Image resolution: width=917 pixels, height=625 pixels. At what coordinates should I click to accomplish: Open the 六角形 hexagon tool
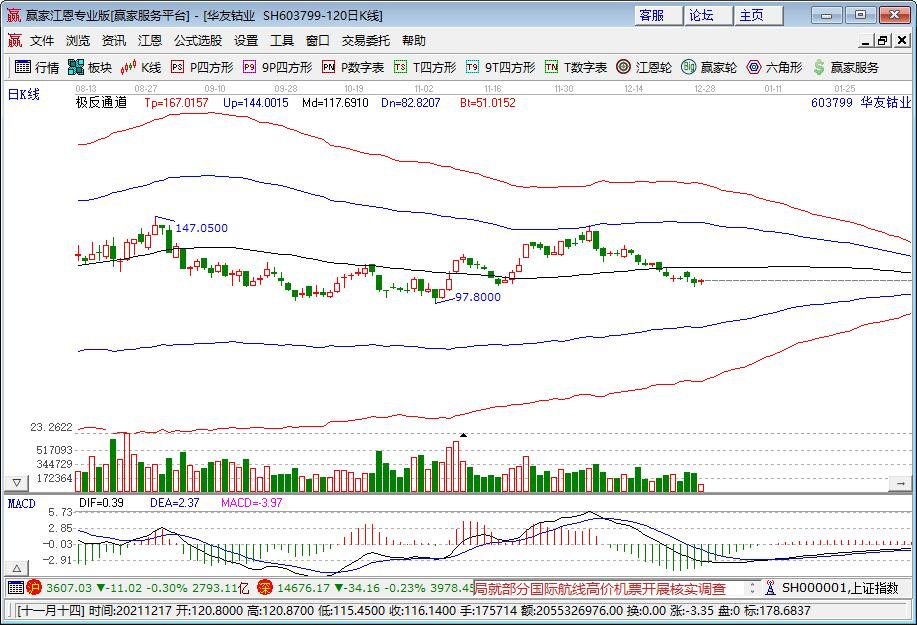click(775, 67)
